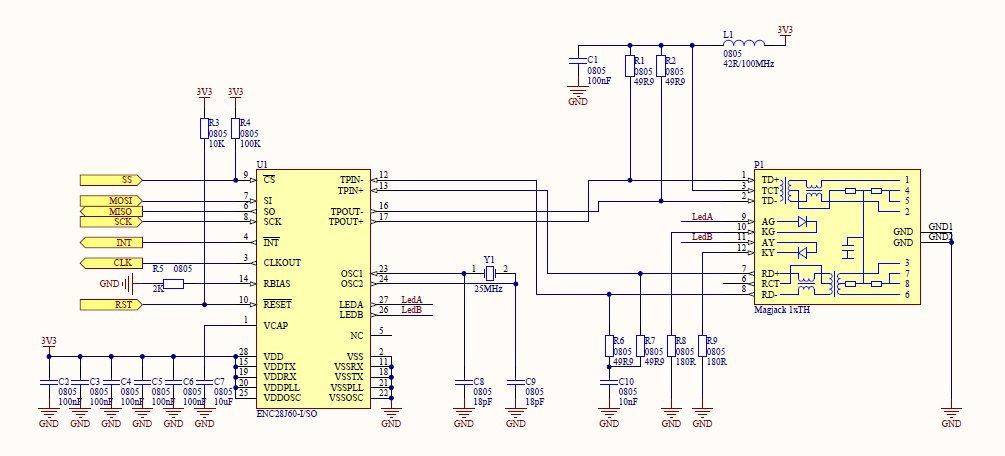Click the OSC1 pin name
Screen dimensions: 1005x456
(x=353, y=274)
